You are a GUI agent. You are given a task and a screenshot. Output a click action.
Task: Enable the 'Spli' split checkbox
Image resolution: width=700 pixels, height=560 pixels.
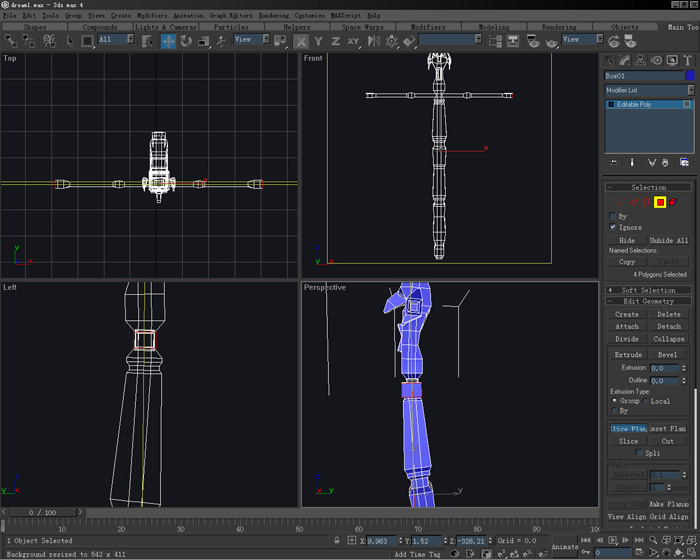coord(639,453)
